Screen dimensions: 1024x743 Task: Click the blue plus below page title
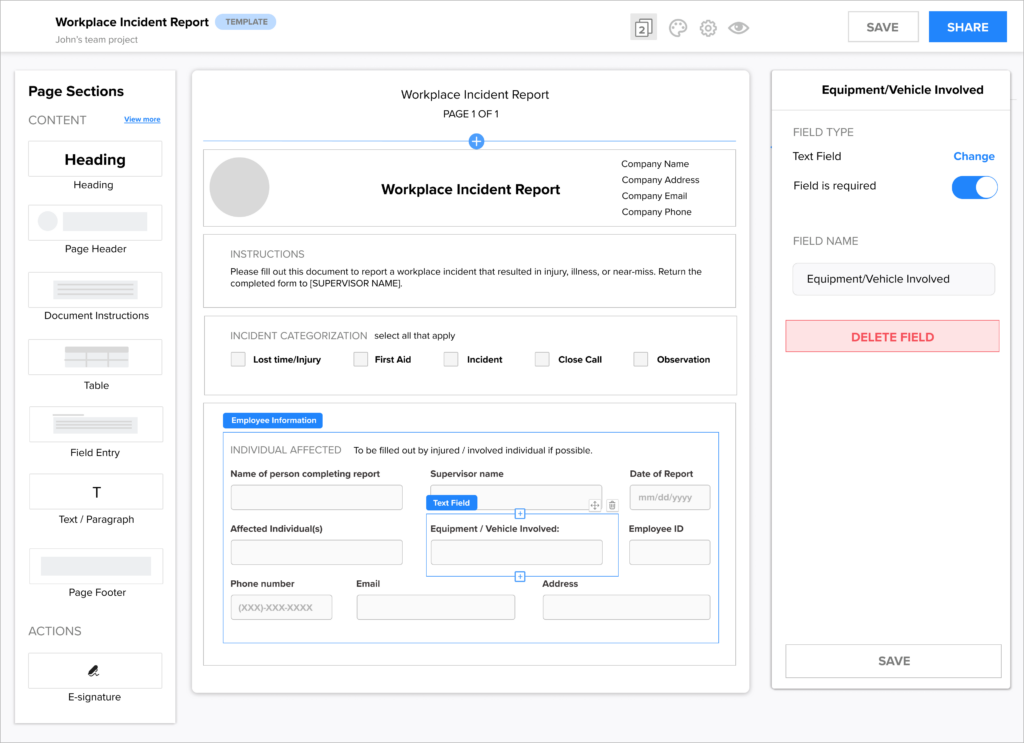click(476, 142)
